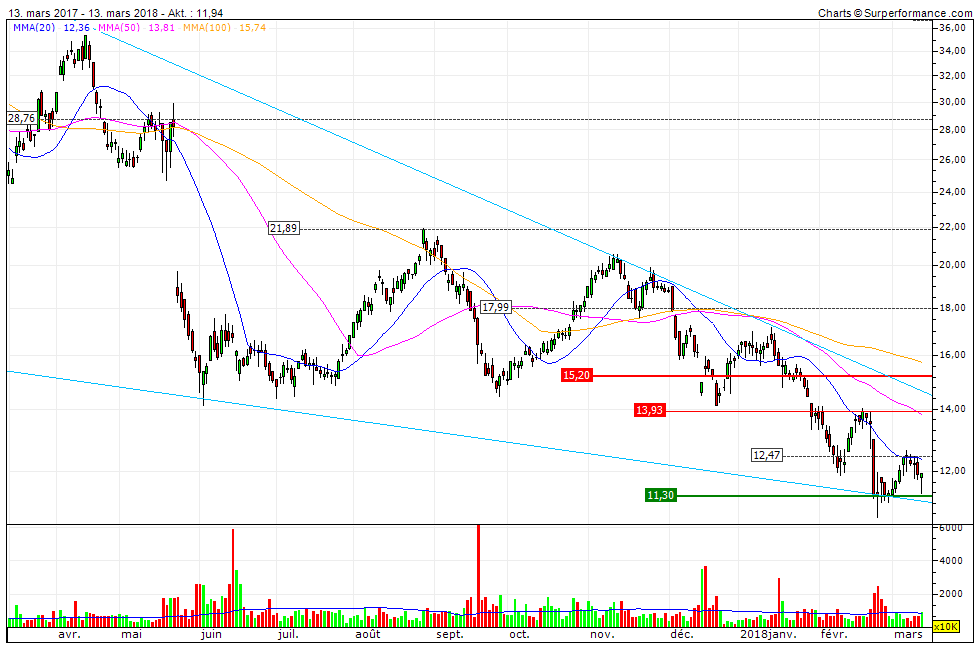Click the 22,00 price axis value
The image size is (980, 650).
(952, 227)
